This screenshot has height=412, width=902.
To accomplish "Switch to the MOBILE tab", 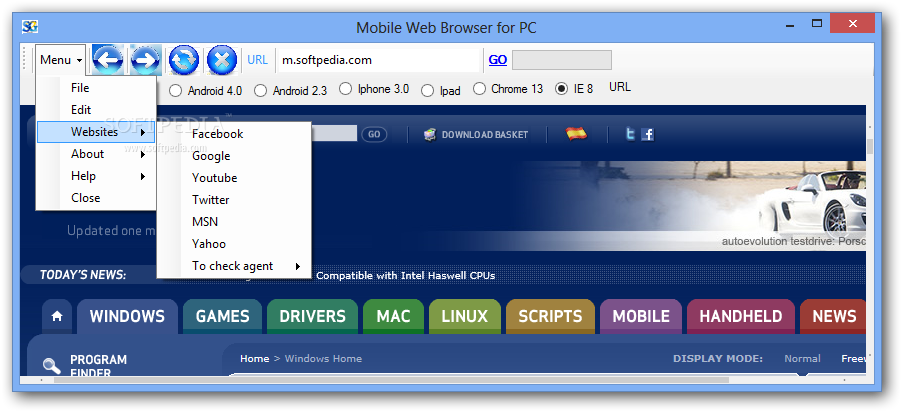I will pyautogui.click(x=641, y=316).
